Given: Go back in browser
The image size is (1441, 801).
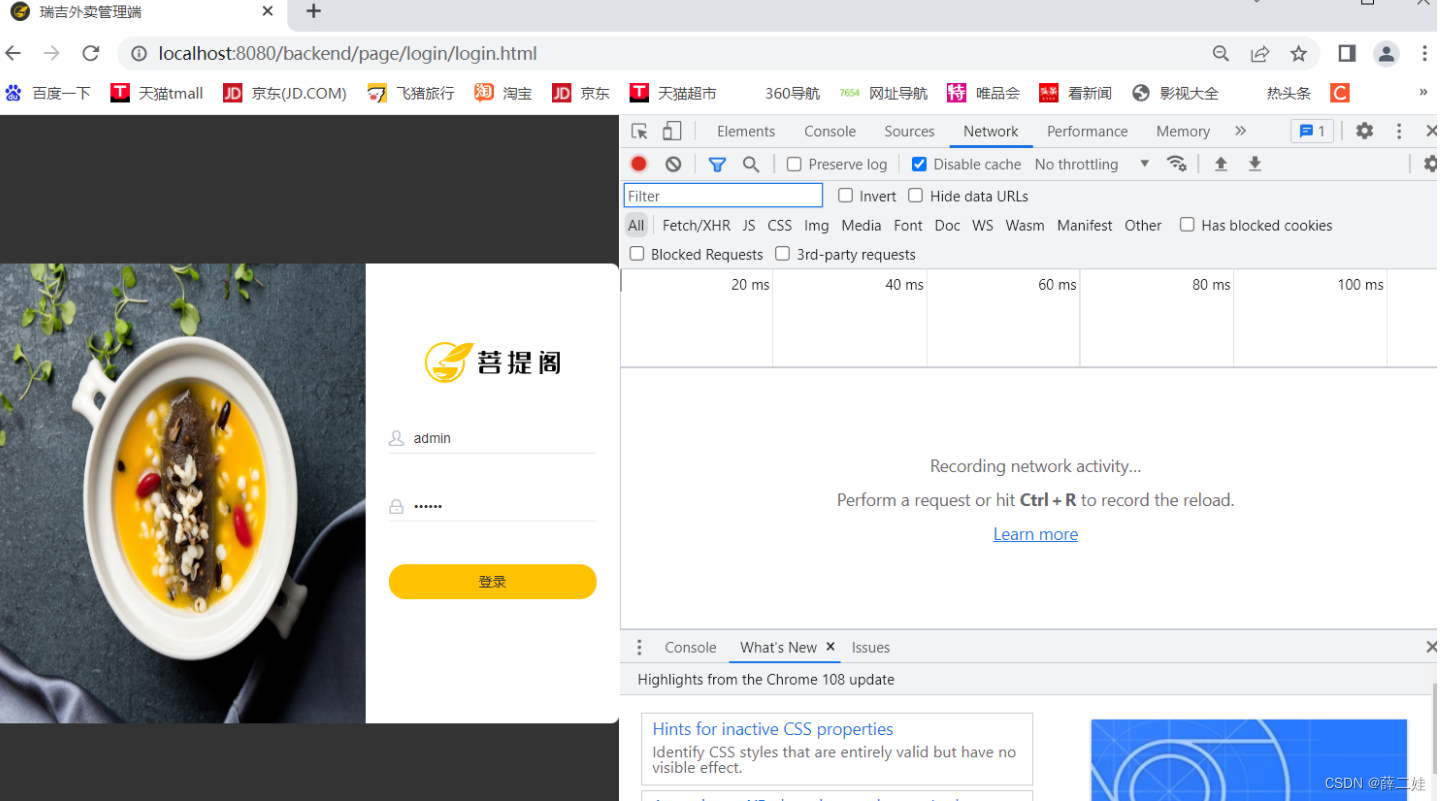Looking at the screenshot, I should pyautogui.click(x=13, y=53).
